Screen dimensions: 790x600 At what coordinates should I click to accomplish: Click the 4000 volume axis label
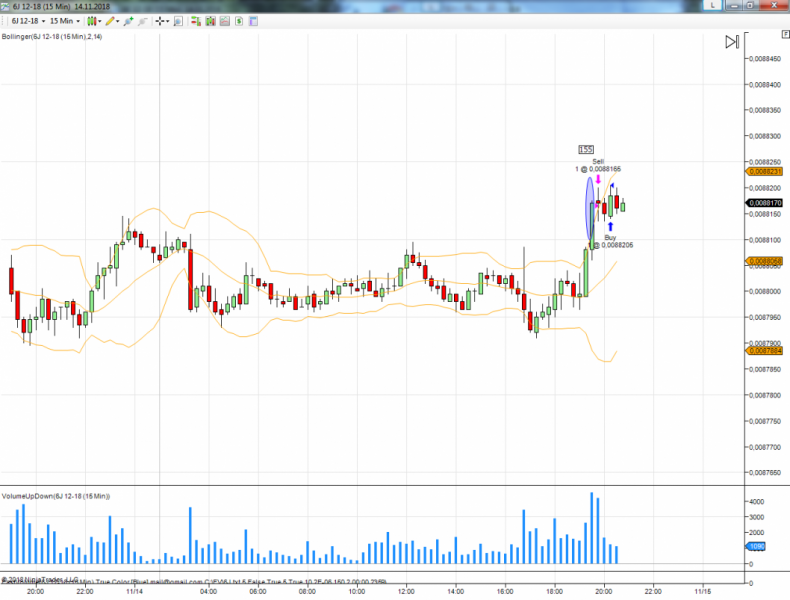coord(757,502)
